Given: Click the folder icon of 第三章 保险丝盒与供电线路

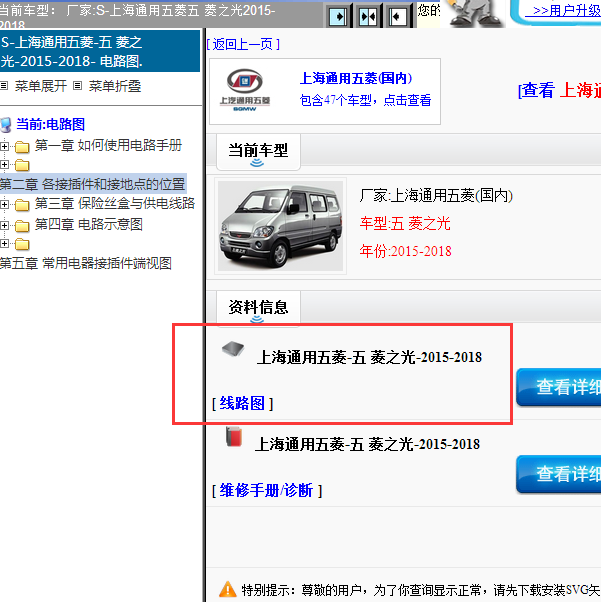Looking at the screenshot, I should pos(22,205).
